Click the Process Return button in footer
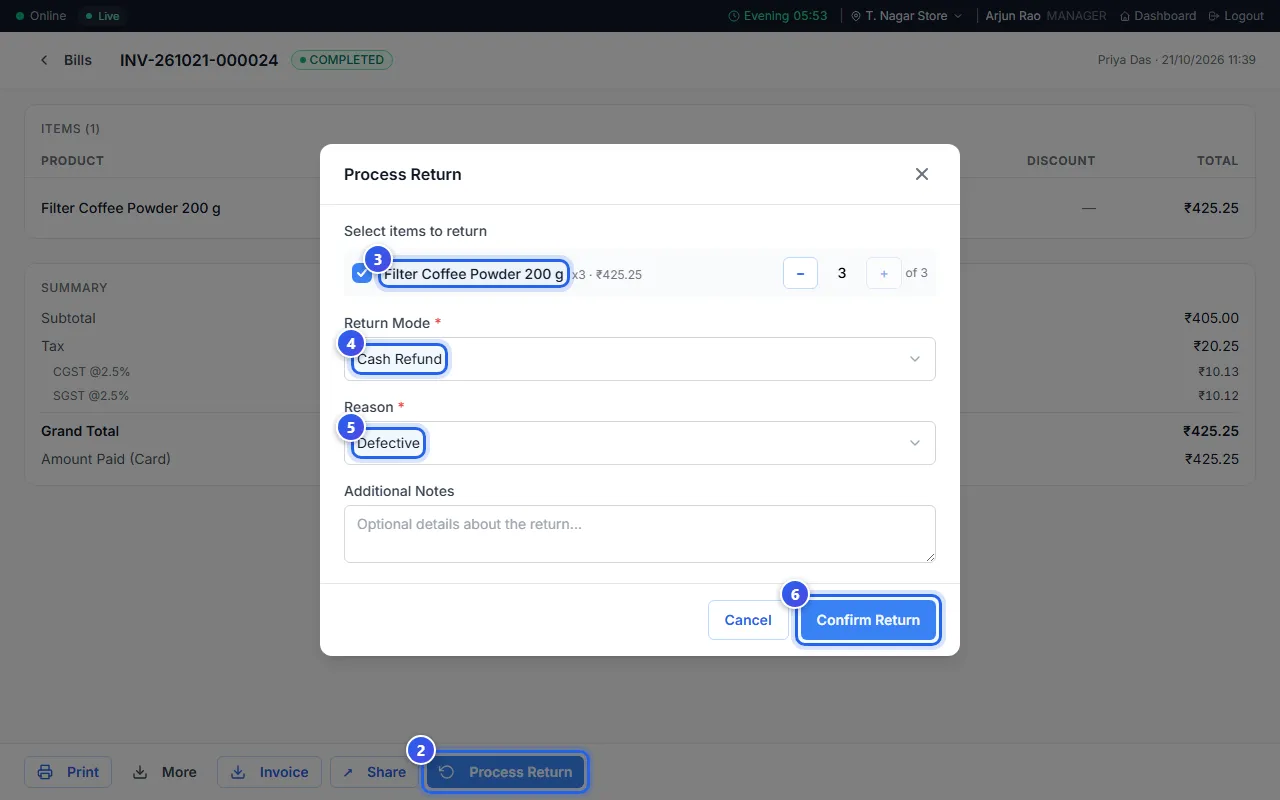The image size is (1280, 800). [x=506, y=772]
